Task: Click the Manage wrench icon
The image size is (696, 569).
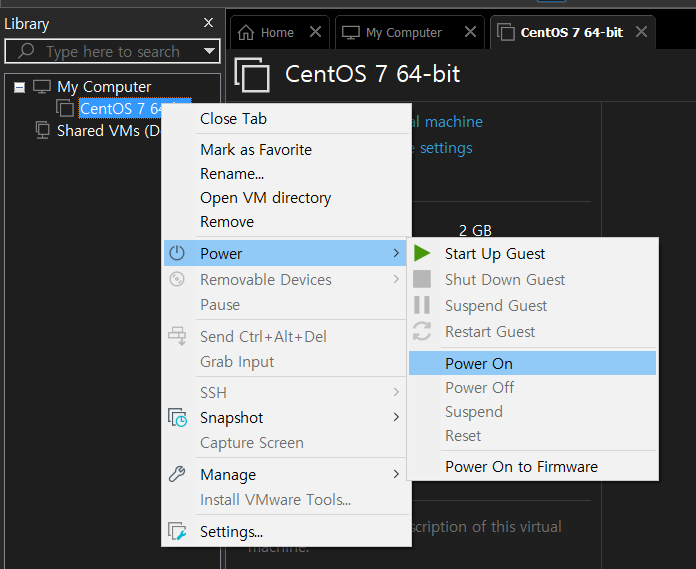Action: click(177, 474)
